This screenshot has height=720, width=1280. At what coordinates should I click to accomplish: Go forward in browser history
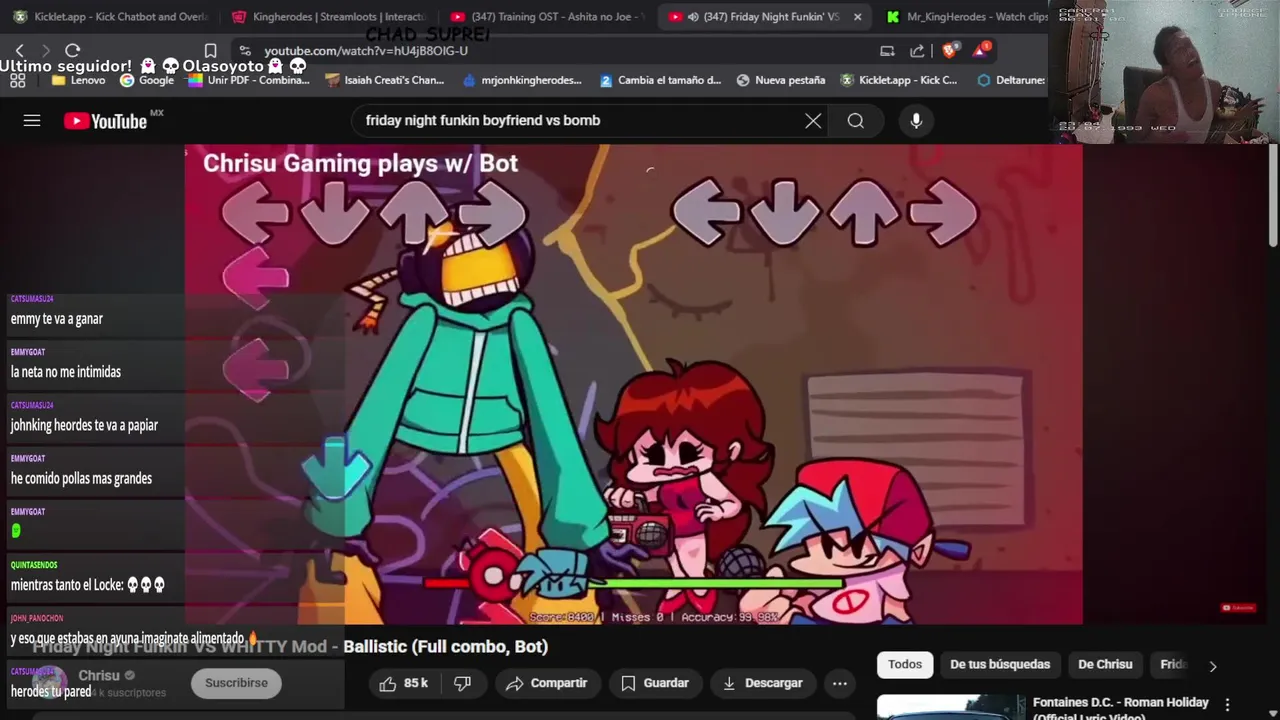(x=46, y=50)
